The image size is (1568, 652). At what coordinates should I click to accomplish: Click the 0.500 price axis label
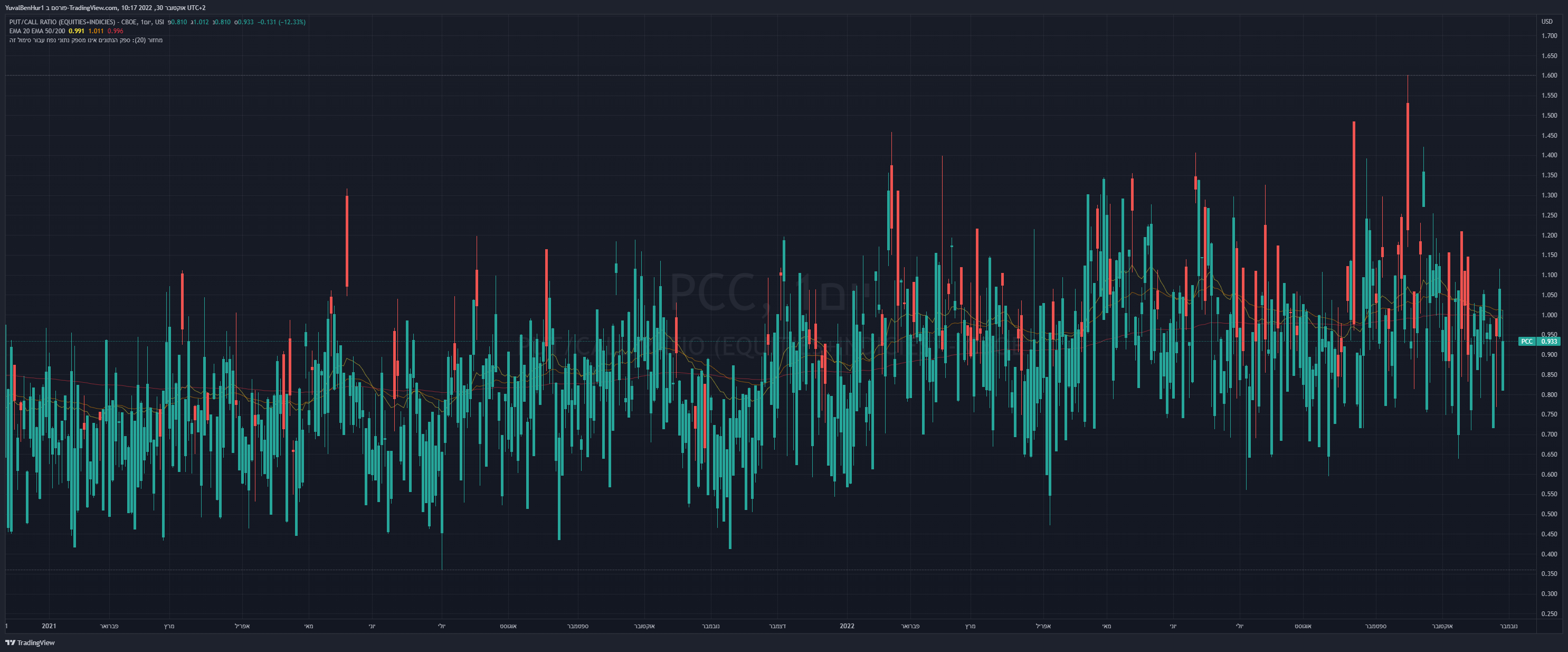click(1549, 514)
